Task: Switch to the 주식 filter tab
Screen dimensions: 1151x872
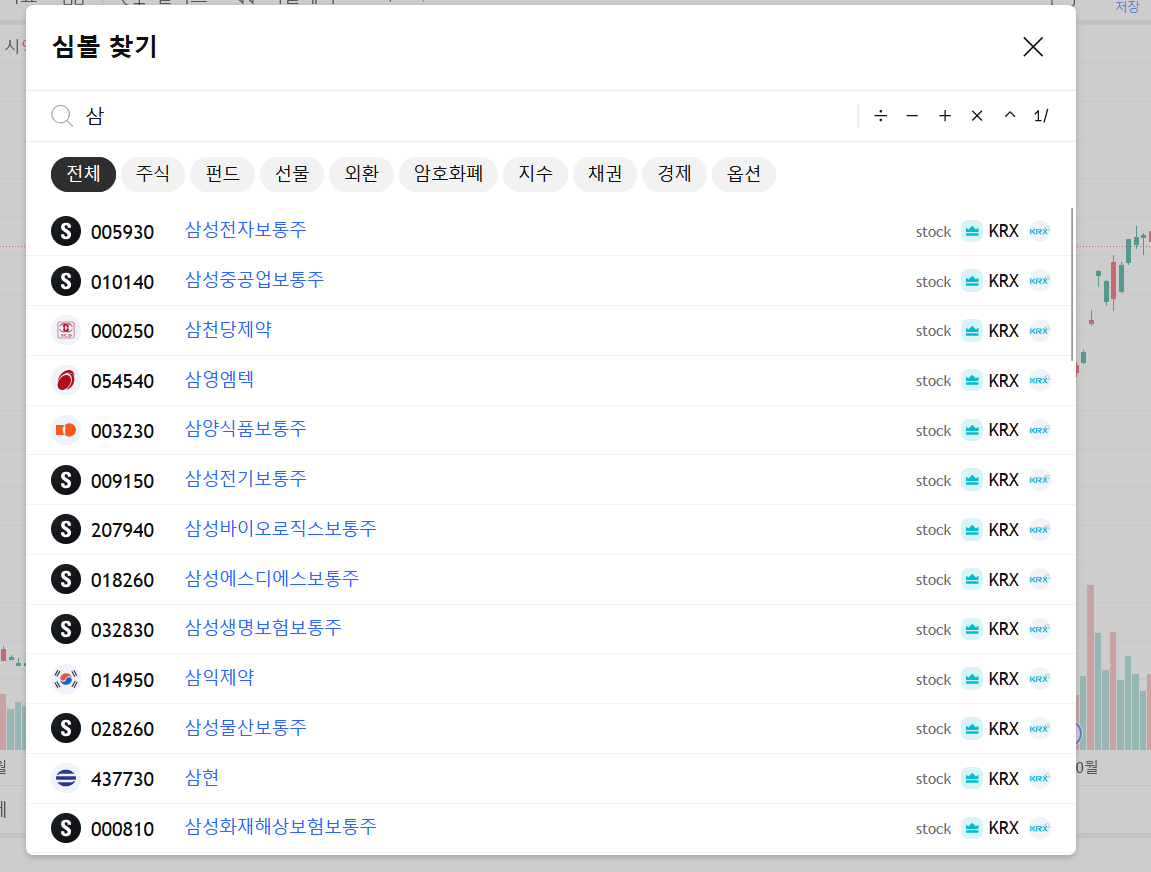Action: coord(153,174)
